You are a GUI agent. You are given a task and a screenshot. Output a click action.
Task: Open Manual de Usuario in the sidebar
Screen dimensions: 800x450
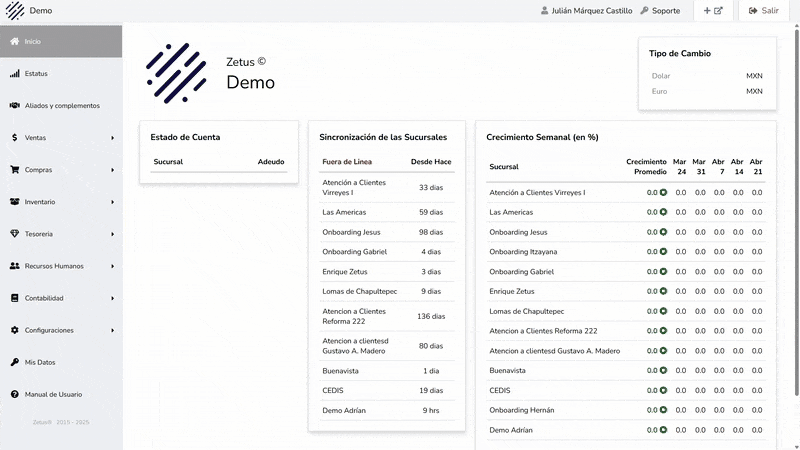(x=61, y=394)
